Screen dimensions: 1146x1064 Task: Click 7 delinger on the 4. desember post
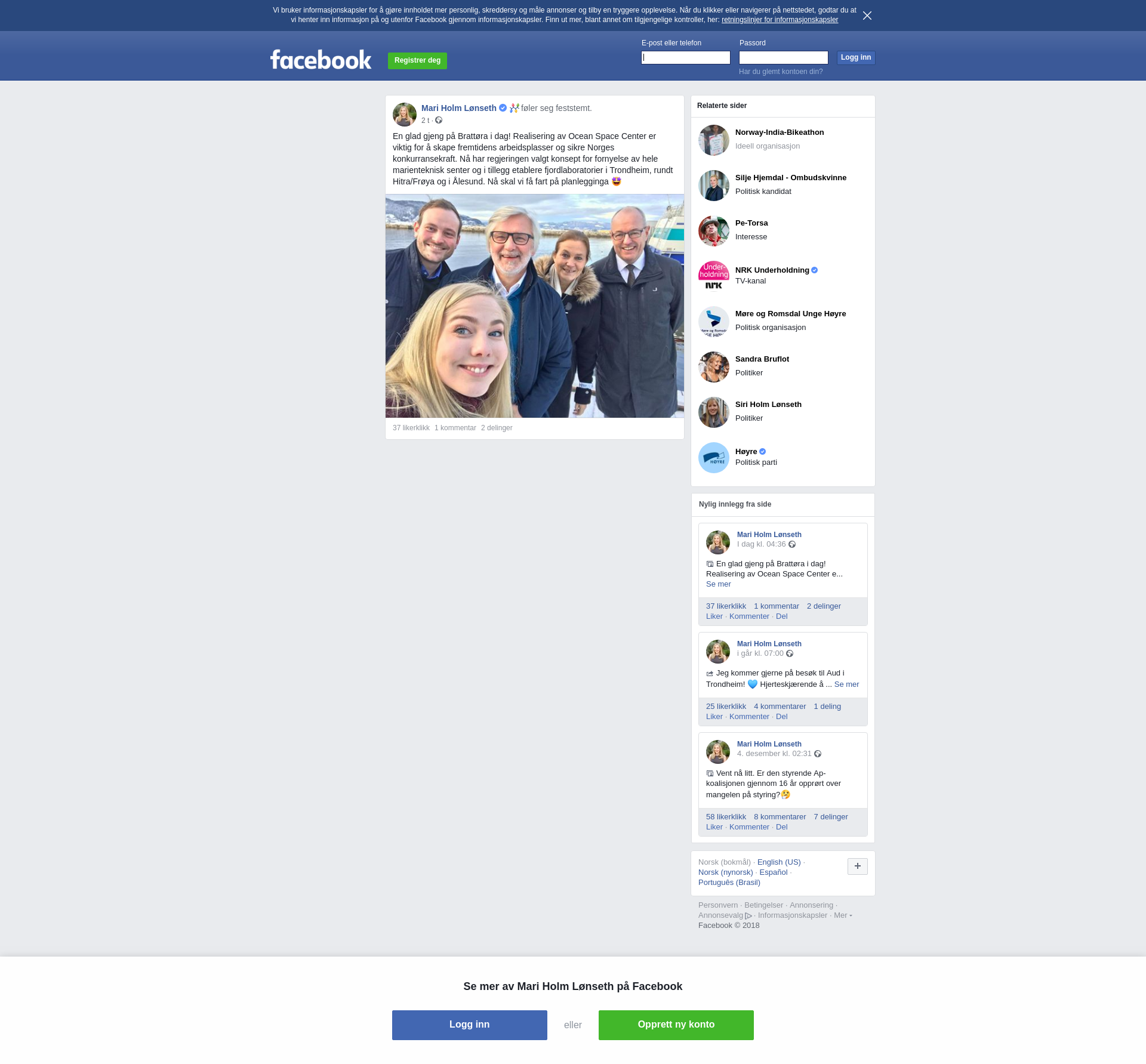(831, 817)
